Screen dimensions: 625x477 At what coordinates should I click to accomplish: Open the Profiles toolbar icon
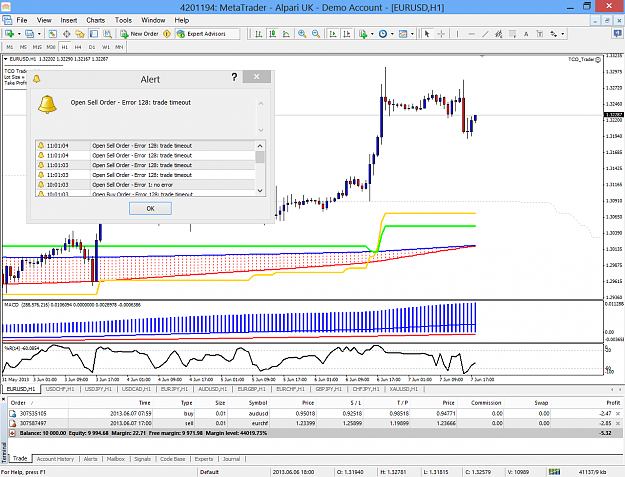pos(29,34)
